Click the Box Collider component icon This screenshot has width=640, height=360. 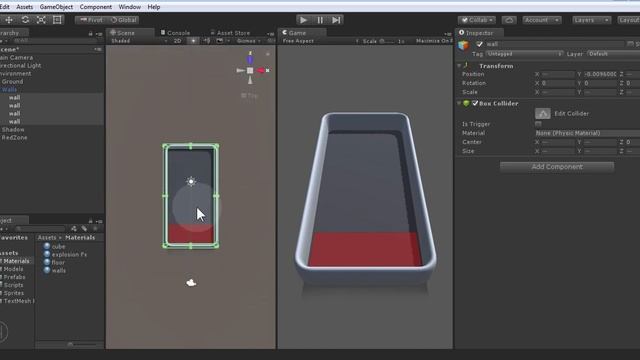466,104
